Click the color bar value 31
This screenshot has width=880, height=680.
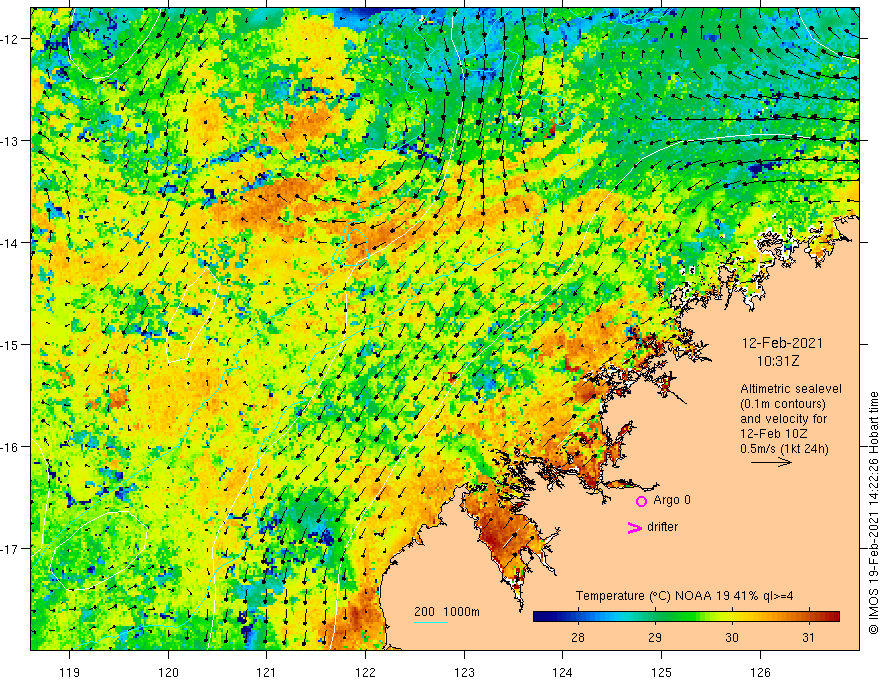point(808,637)
